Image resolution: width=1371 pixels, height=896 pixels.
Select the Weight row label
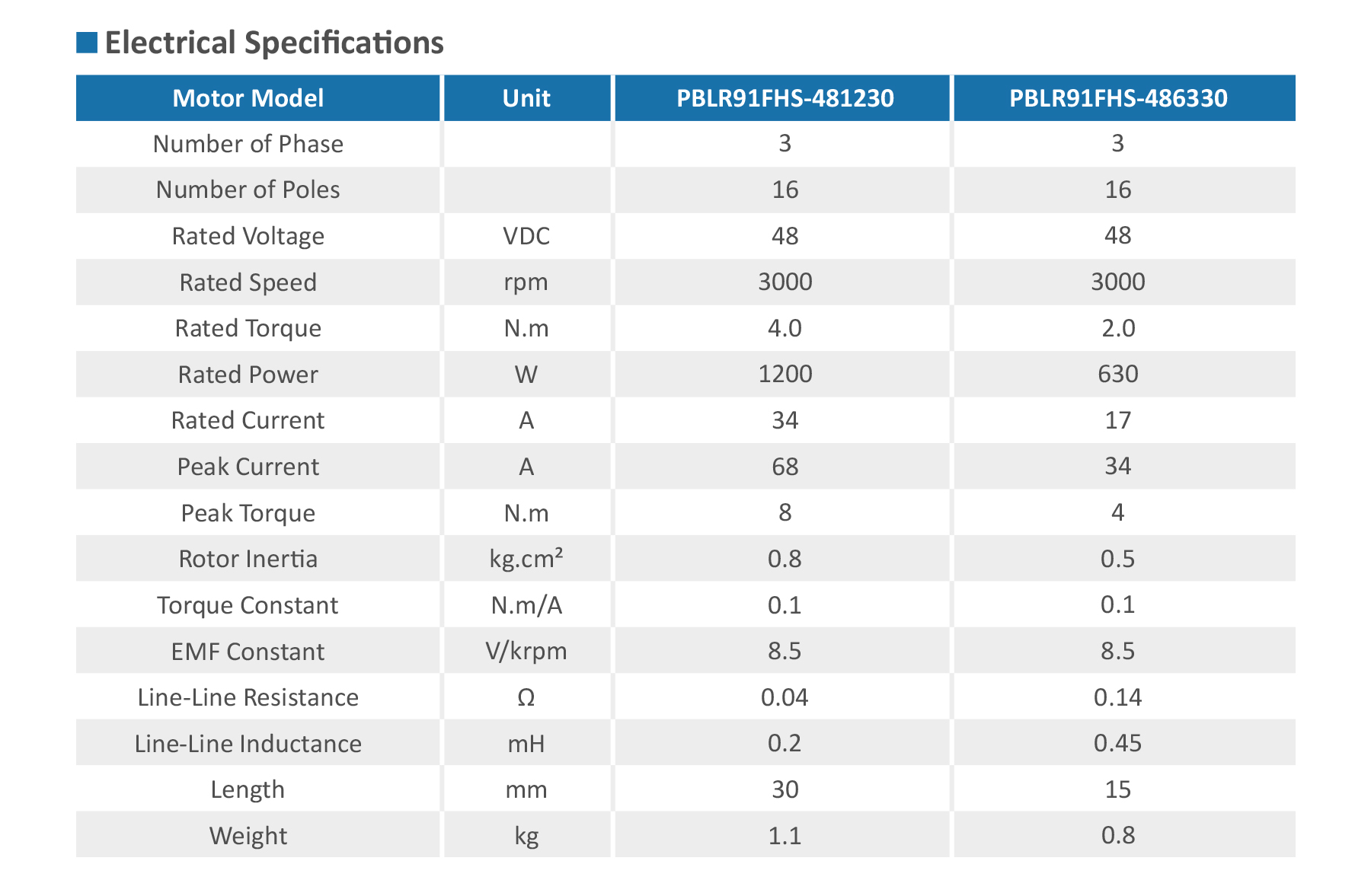[248, 836]
